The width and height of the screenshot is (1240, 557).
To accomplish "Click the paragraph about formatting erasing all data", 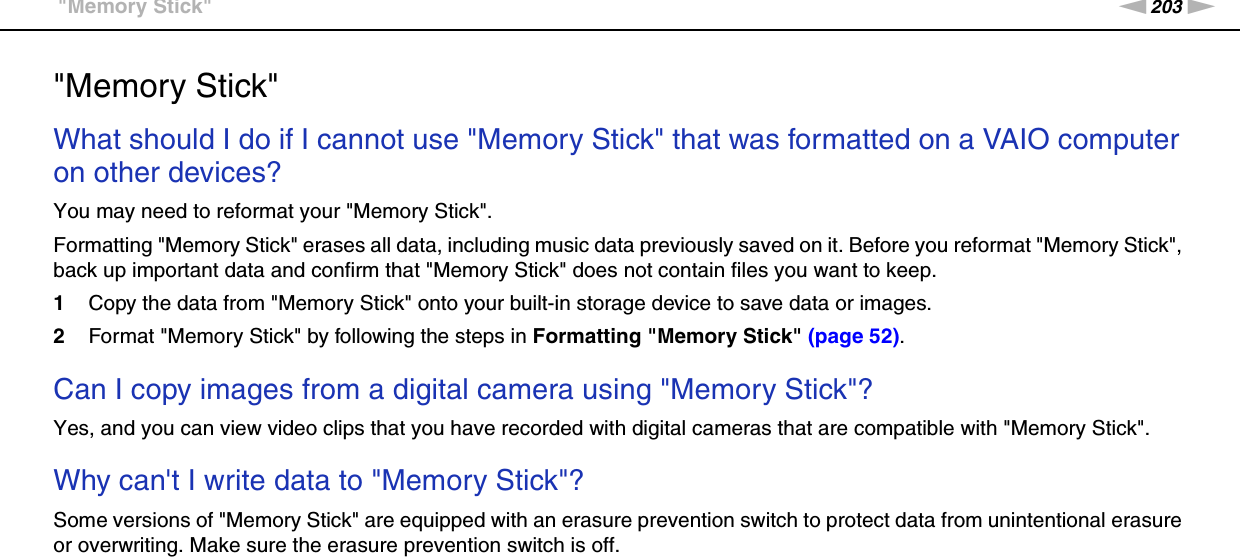I will (x=616, y=257).
